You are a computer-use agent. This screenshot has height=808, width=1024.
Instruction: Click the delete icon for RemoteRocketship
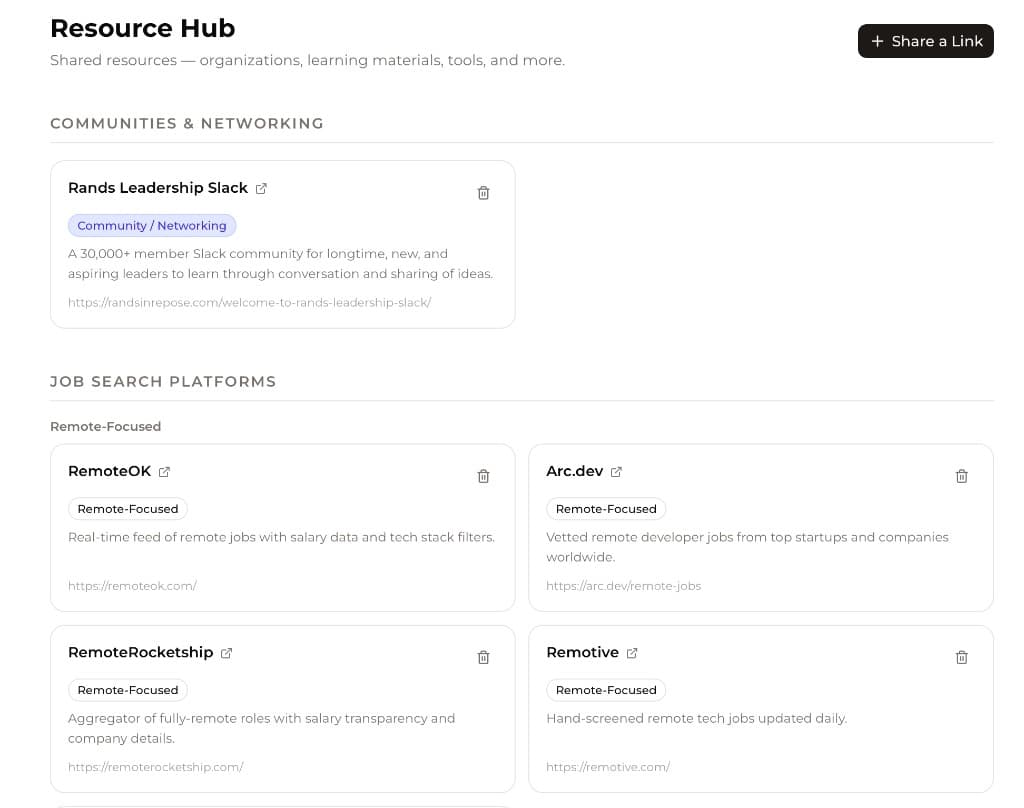point(483,657)
